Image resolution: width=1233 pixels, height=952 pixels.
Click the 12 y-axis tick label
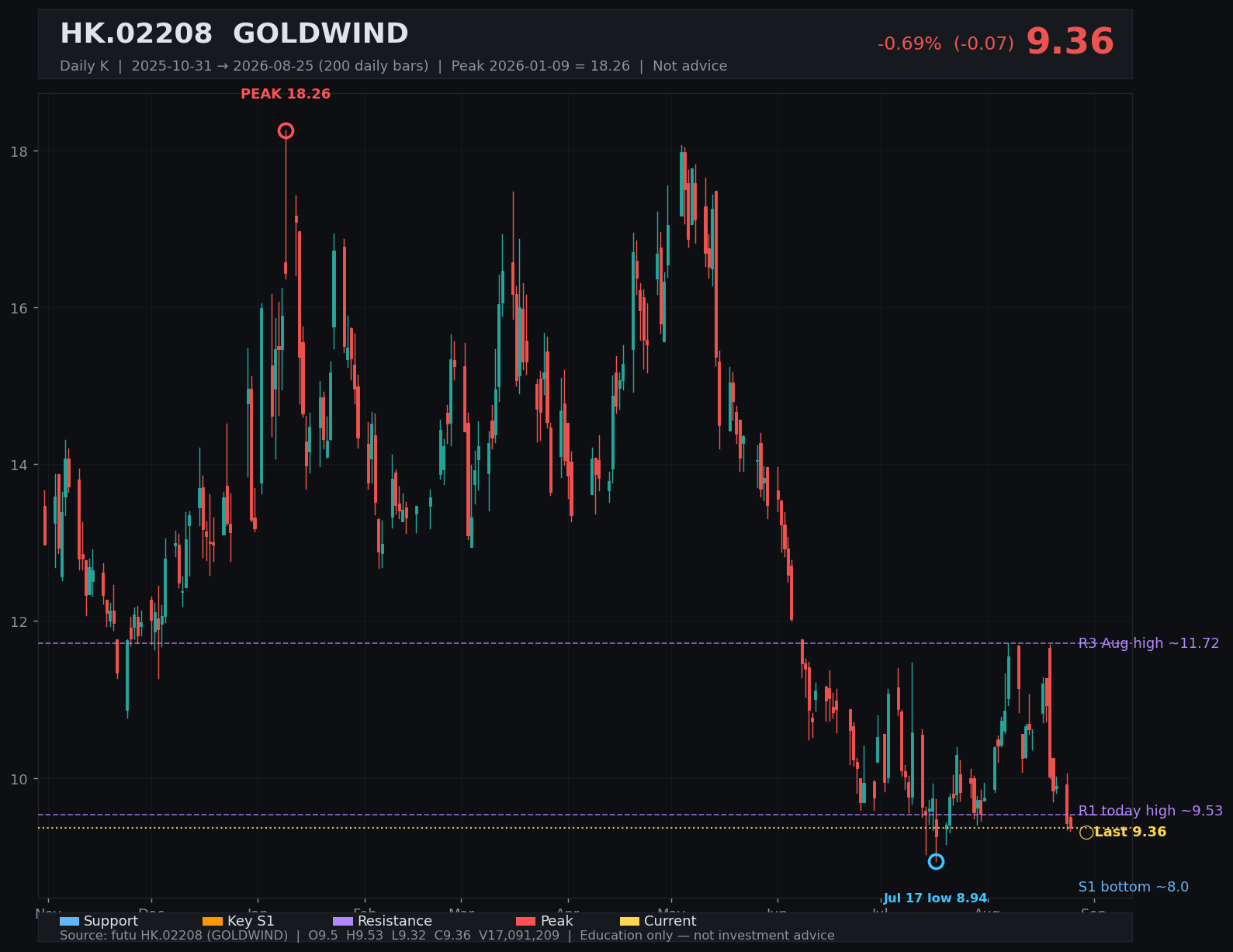[19, 622]
